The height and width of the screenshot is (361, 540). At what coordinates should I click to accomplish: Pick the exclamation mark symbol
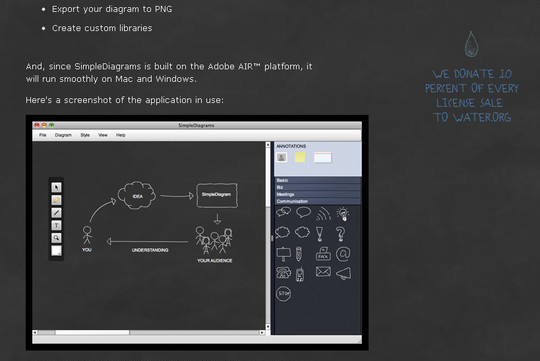(x=320, y=234)
